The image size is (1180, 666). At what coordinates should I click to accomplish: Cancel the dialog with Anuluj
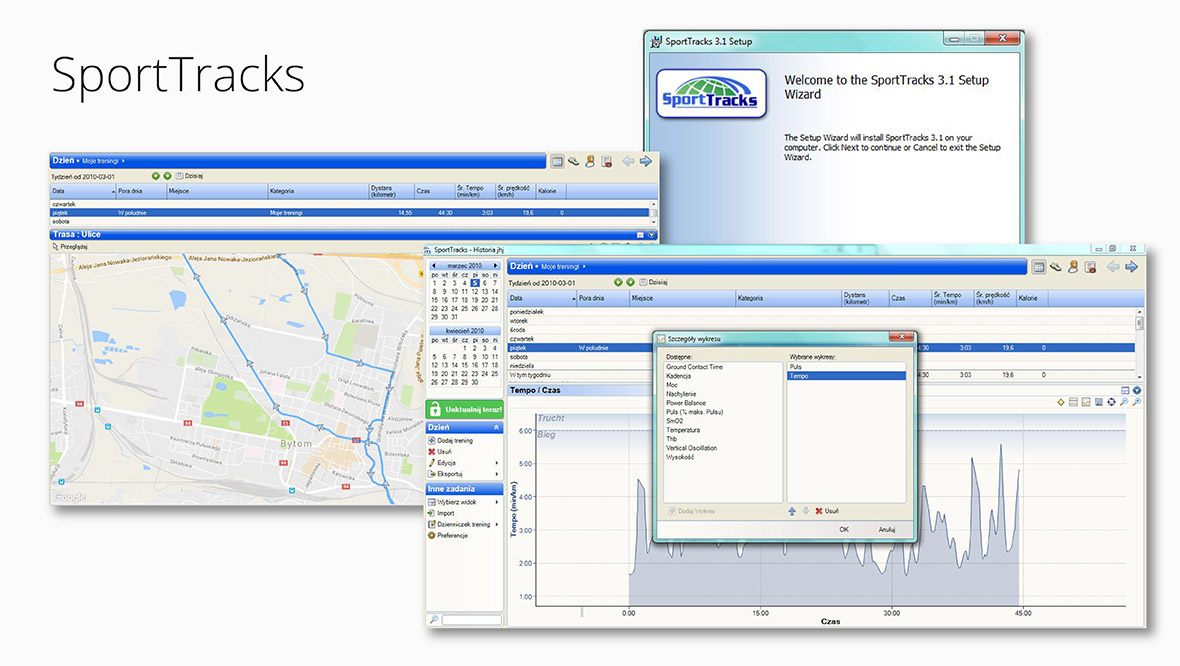coord(887,530)
